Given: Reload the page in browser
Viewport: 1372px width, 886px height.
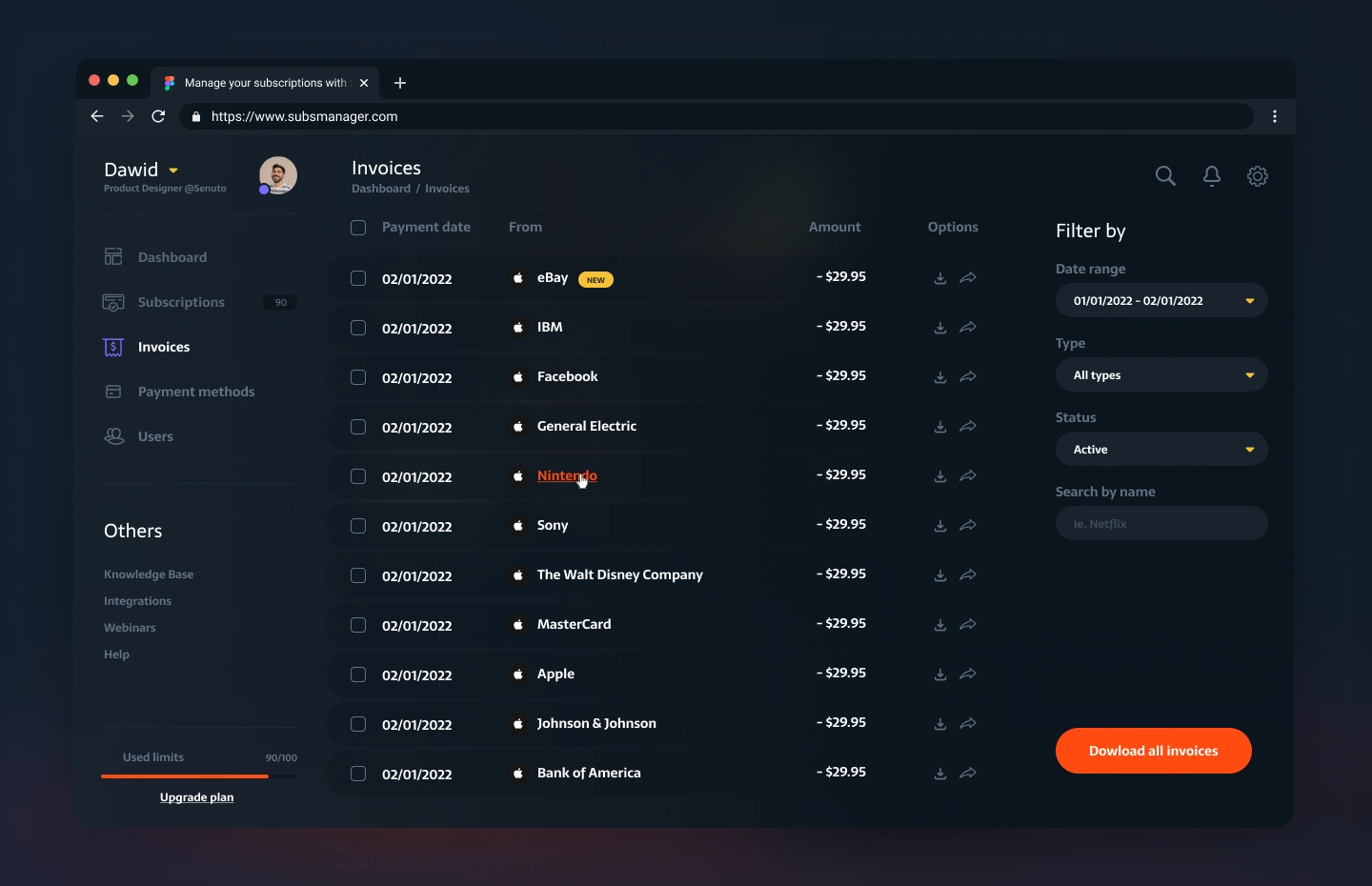Looking at the screenshot, I should click(158, 116).
